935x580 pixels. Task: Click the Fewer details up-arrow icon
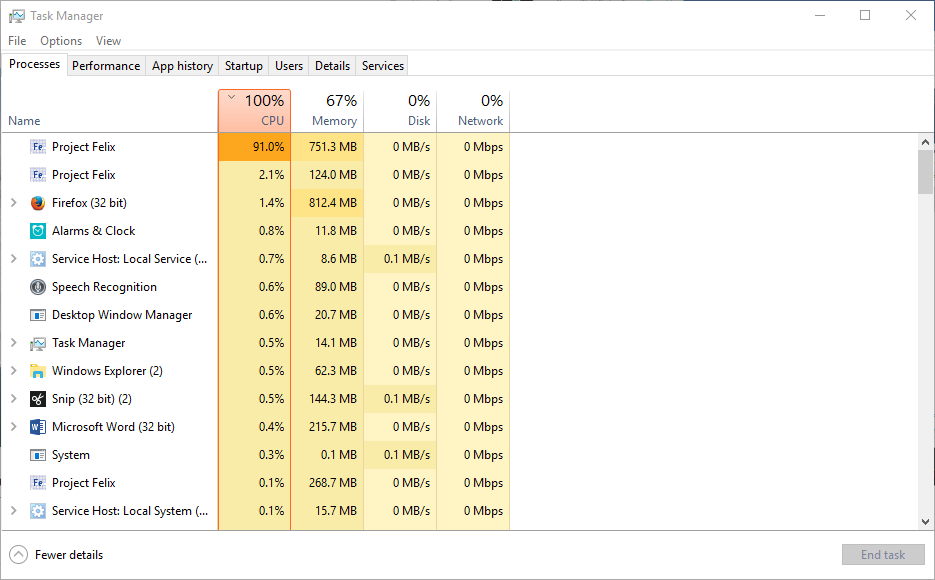click(x=18, y=554)
